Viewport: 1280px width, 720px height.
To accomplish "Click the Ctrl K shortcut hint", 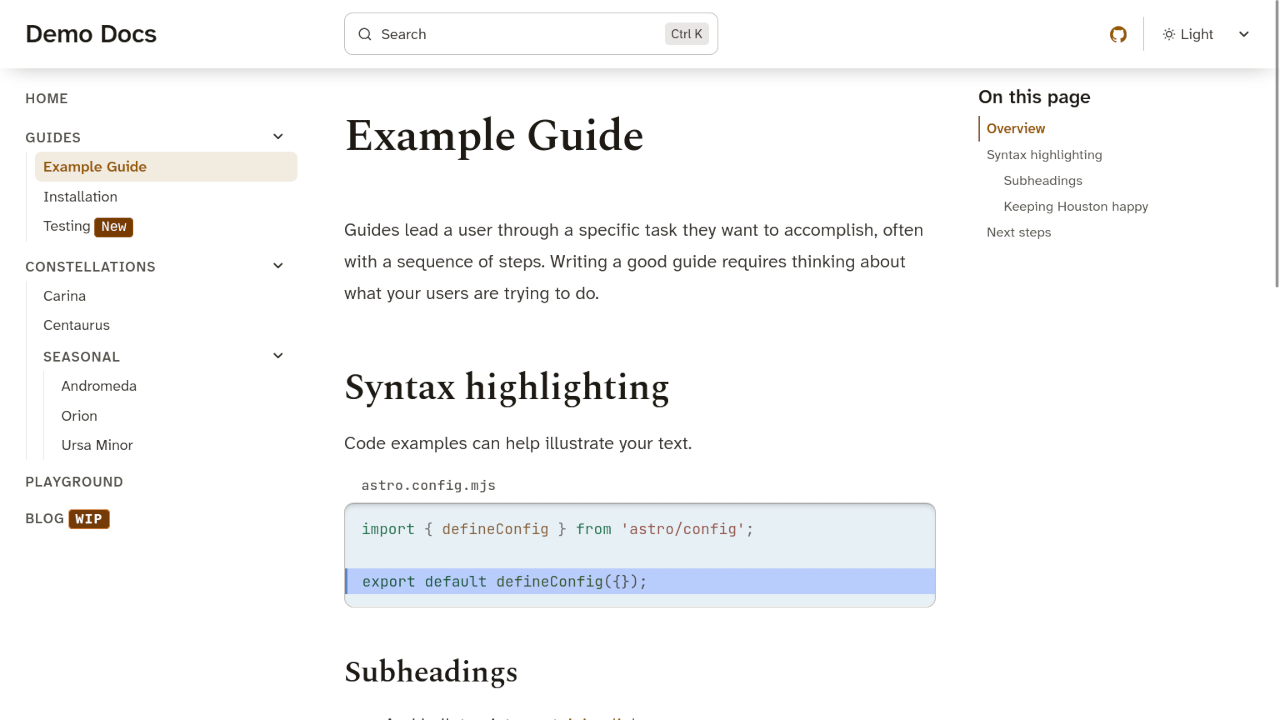I will 687,34.
